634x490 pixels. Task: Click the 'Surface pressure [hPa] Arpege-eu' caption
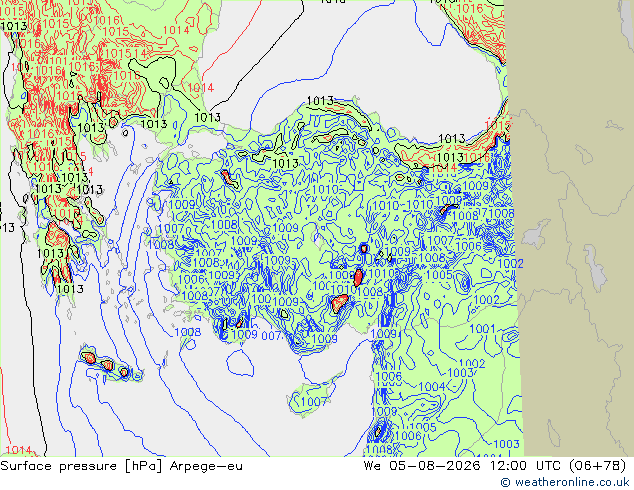[x=121, y=466]
